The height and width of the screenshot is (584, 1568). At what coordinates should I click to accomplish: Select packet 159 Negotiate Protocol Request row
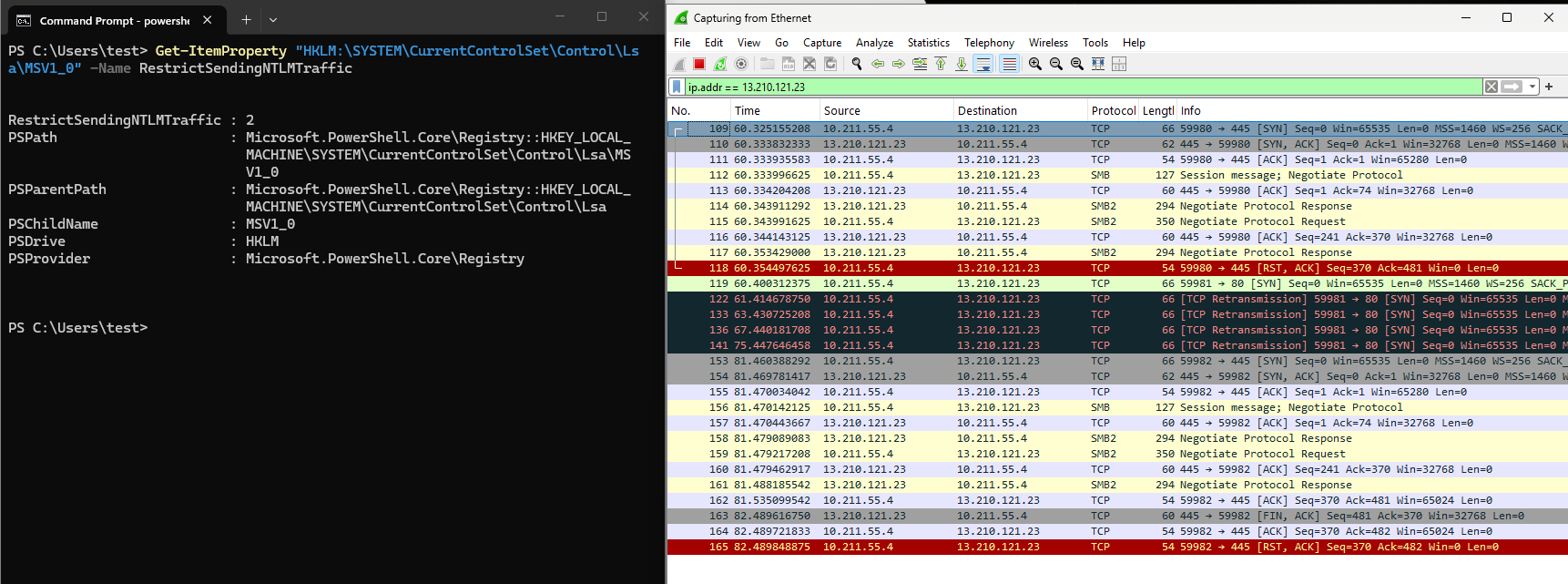1117,454
